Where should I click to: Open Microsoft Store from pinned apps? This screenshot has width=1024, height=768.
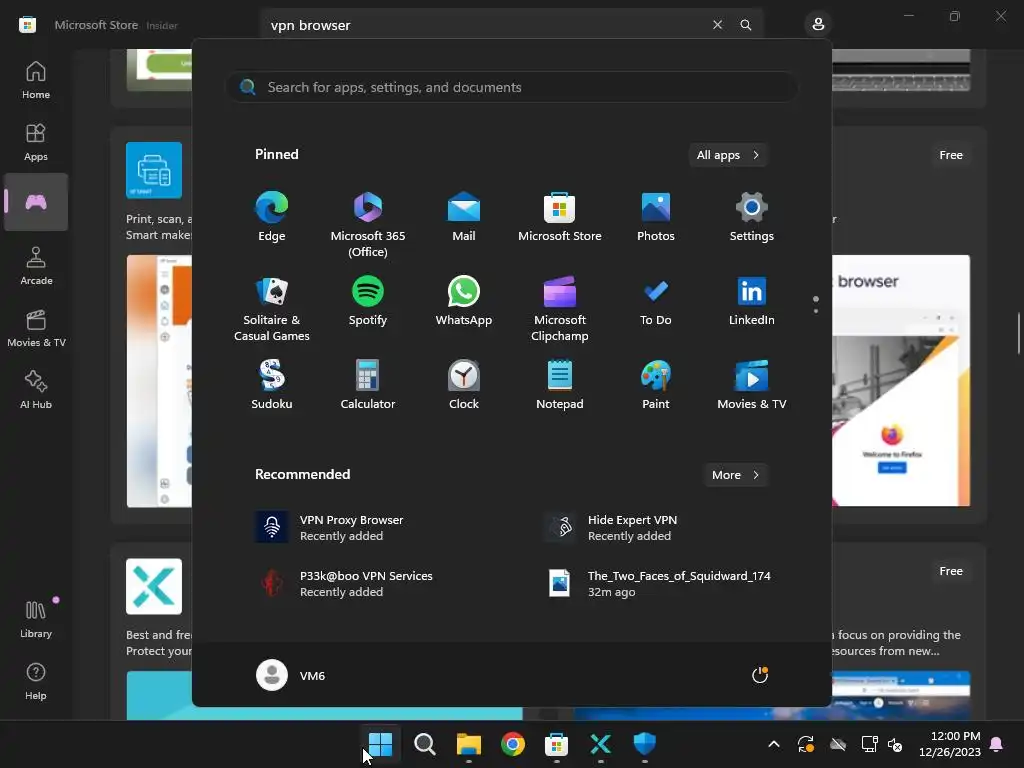coord(560,217)
